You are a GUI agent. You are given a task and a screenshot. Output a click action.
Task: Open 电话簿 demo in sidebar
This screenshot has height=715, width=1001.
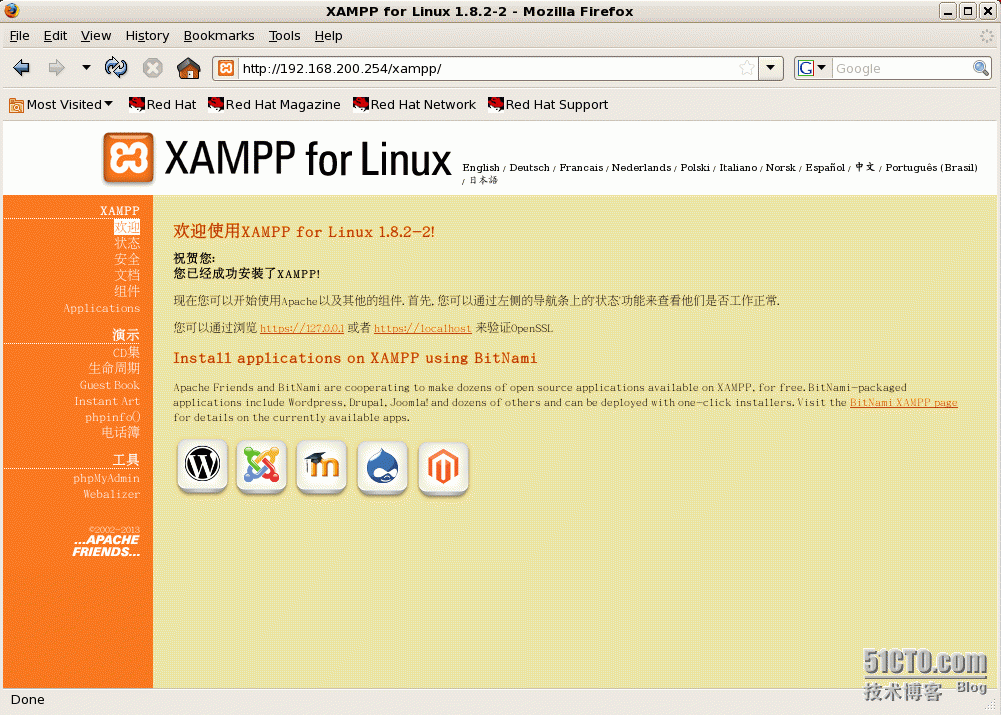point(120,433)
